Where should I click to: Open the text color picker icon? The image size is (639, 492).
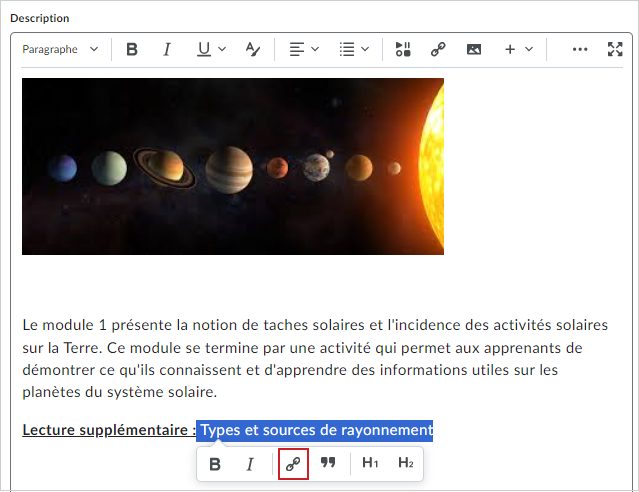coord(253,49)
